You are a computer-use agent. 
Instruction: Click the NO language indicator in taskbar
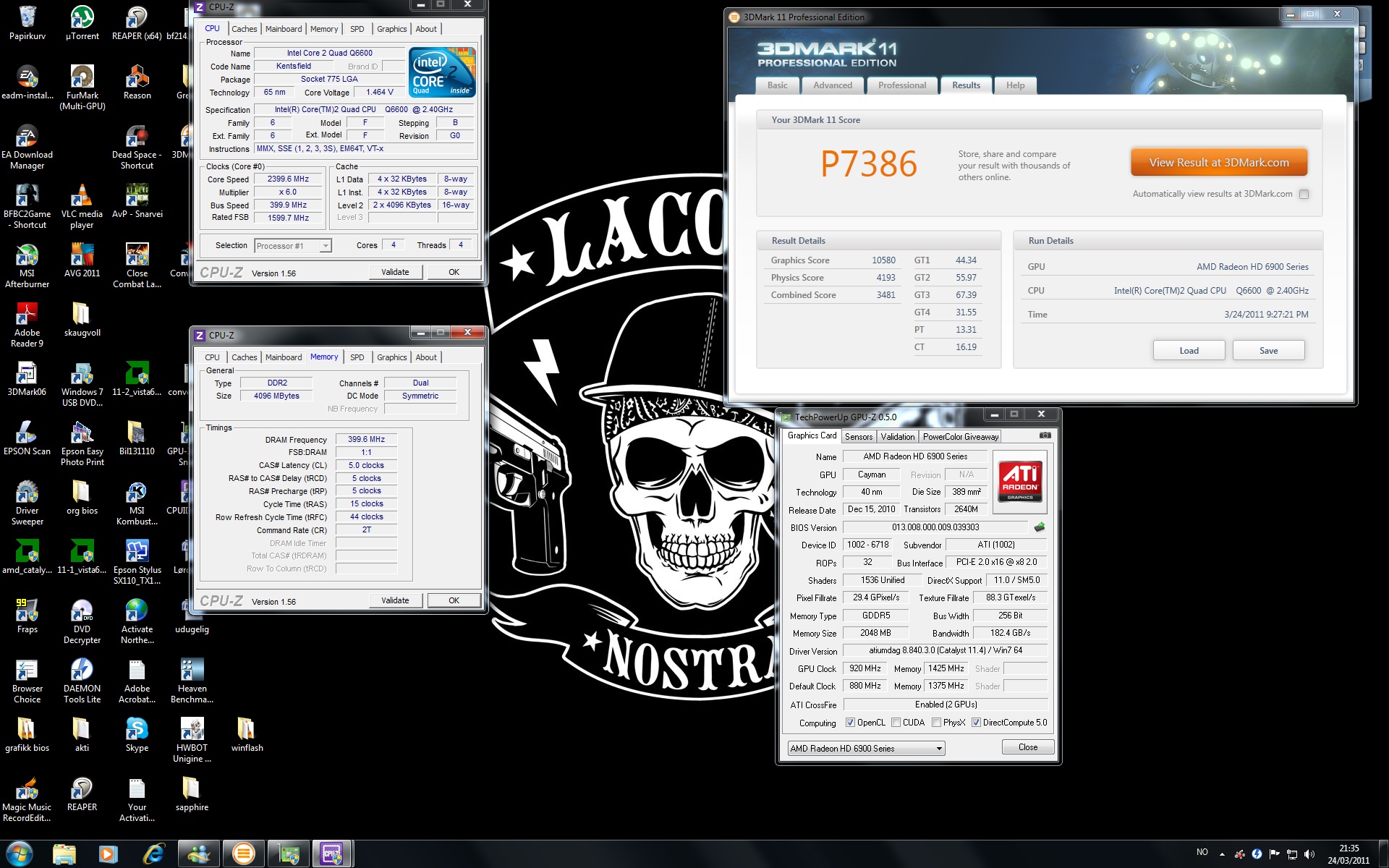point(1202,853)
